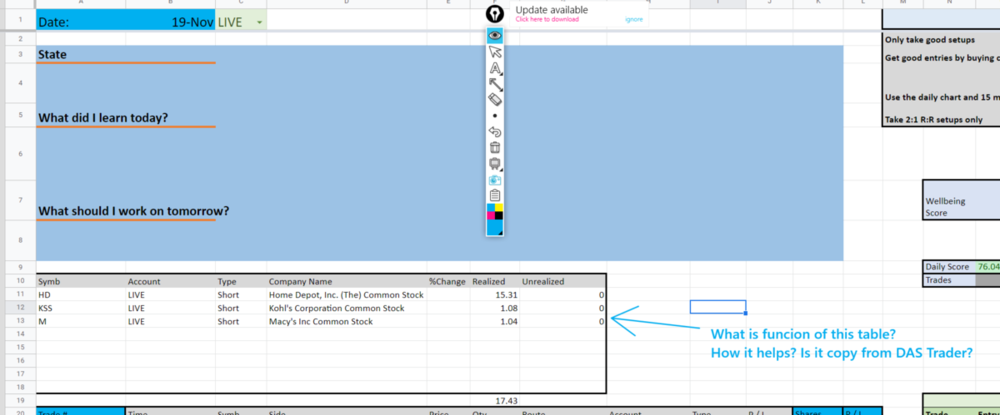Undo last annotation with the undo arrow
The image size is (1000, 415).
pos(495,132)
